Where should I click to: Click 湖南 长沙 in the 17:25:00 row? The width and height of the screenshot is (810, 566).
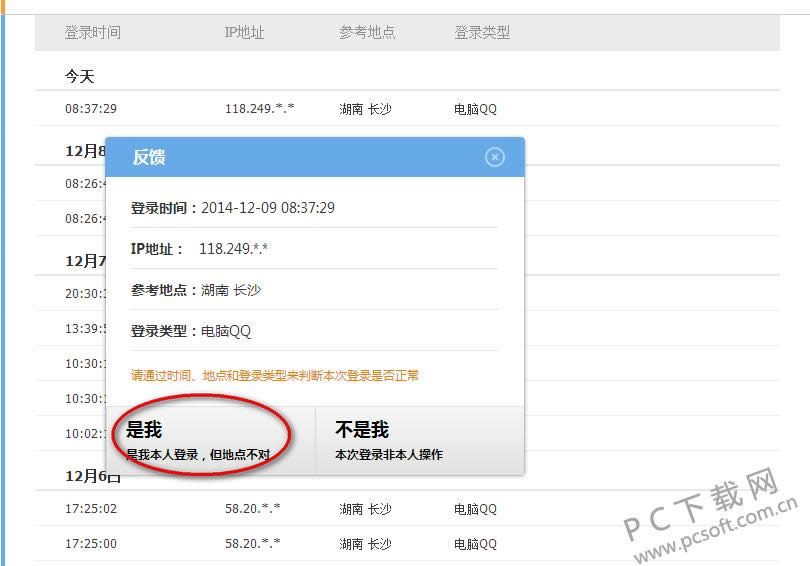pyautogui.click(x=365, y=543)
